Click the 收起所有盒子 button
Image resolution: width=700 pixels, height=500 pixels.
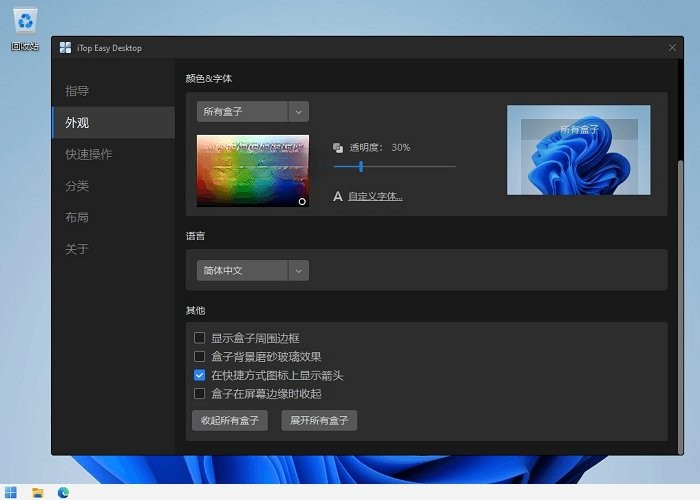tap(230, 421)
